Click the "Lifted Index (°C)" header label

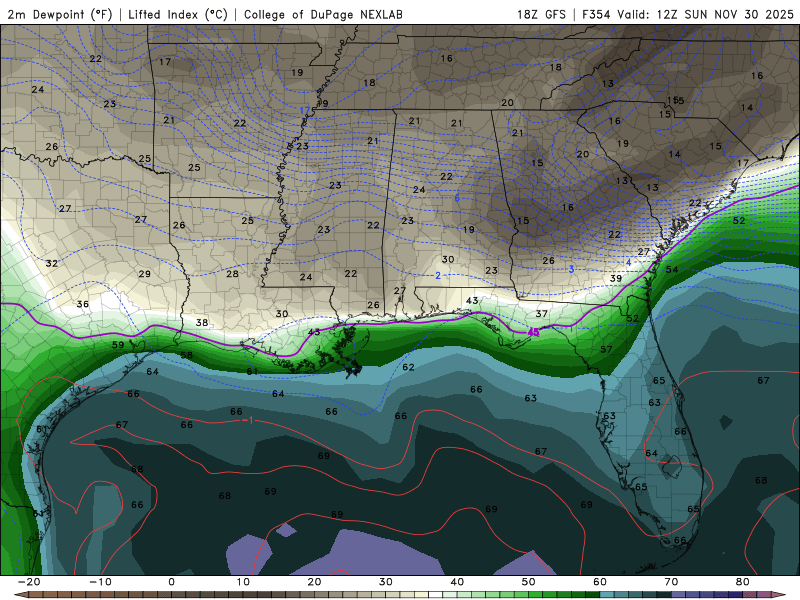click(x=178, y=14)
